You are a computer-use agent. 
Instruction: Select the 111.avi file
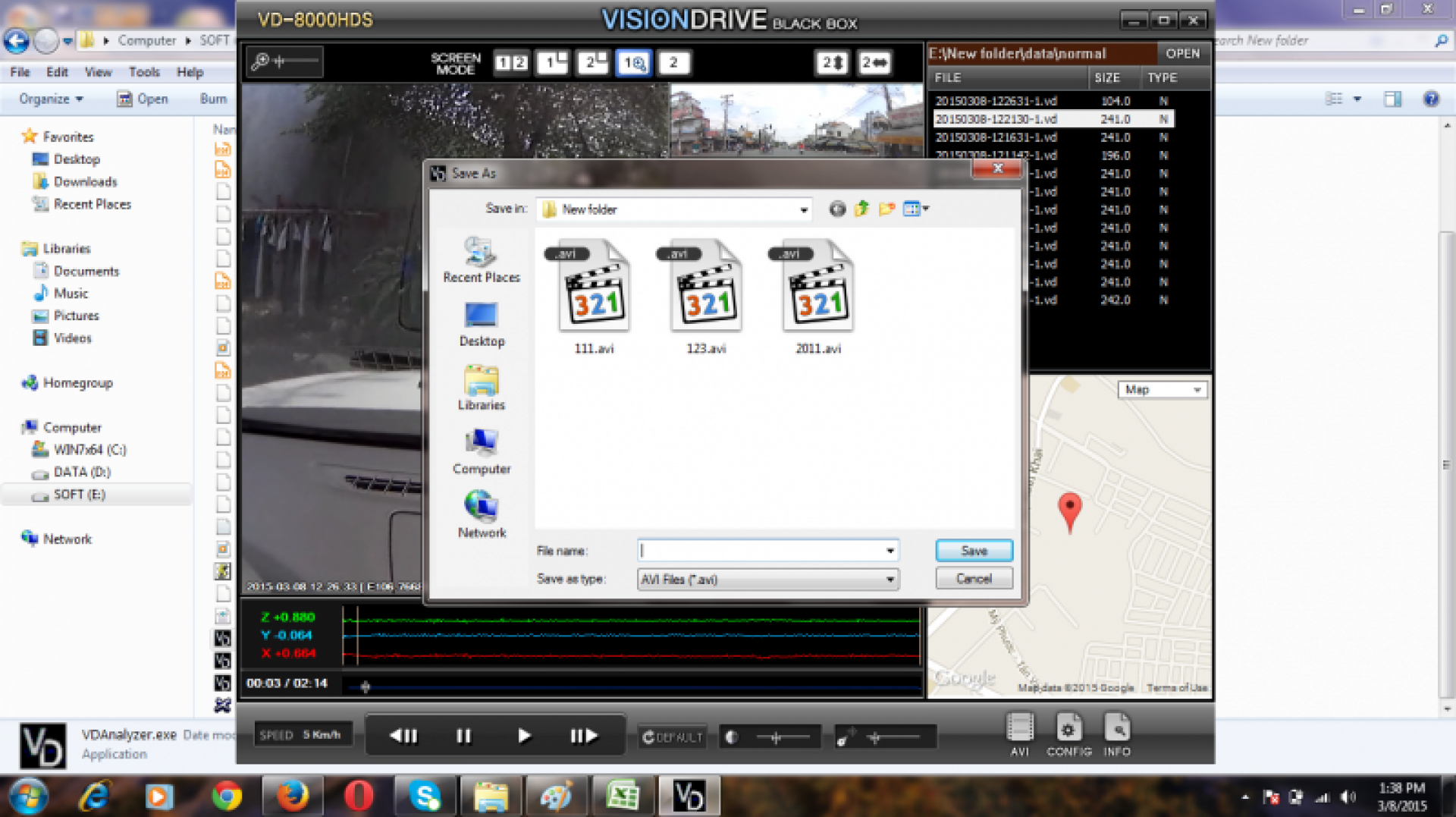point(594,297)
